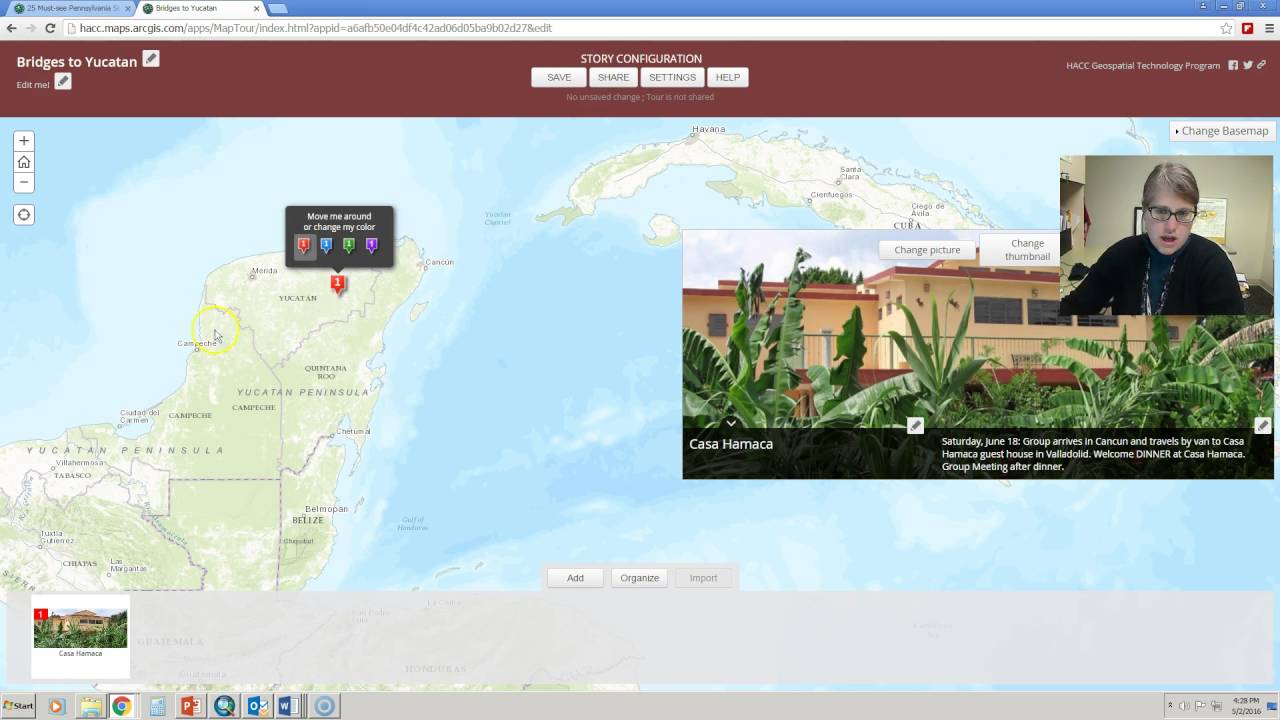Open Outlook from taskbar
1280x720 pixels.
pyautogui.click(x=257, y=706)
